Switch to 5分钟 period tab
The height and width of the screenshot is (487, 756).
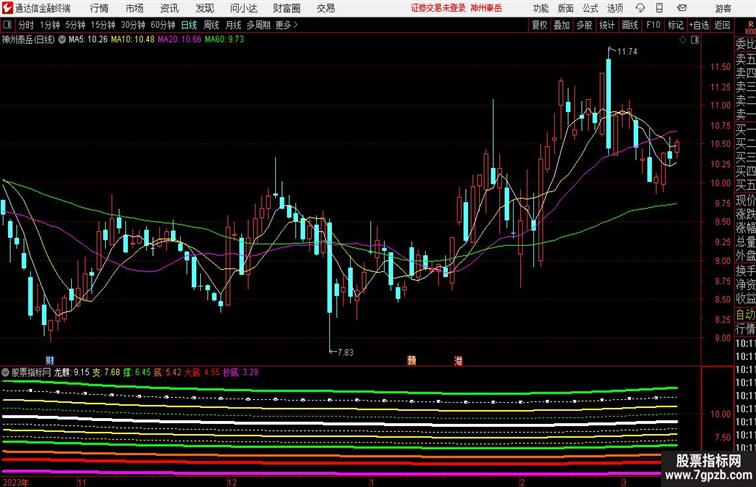point(75,25)
